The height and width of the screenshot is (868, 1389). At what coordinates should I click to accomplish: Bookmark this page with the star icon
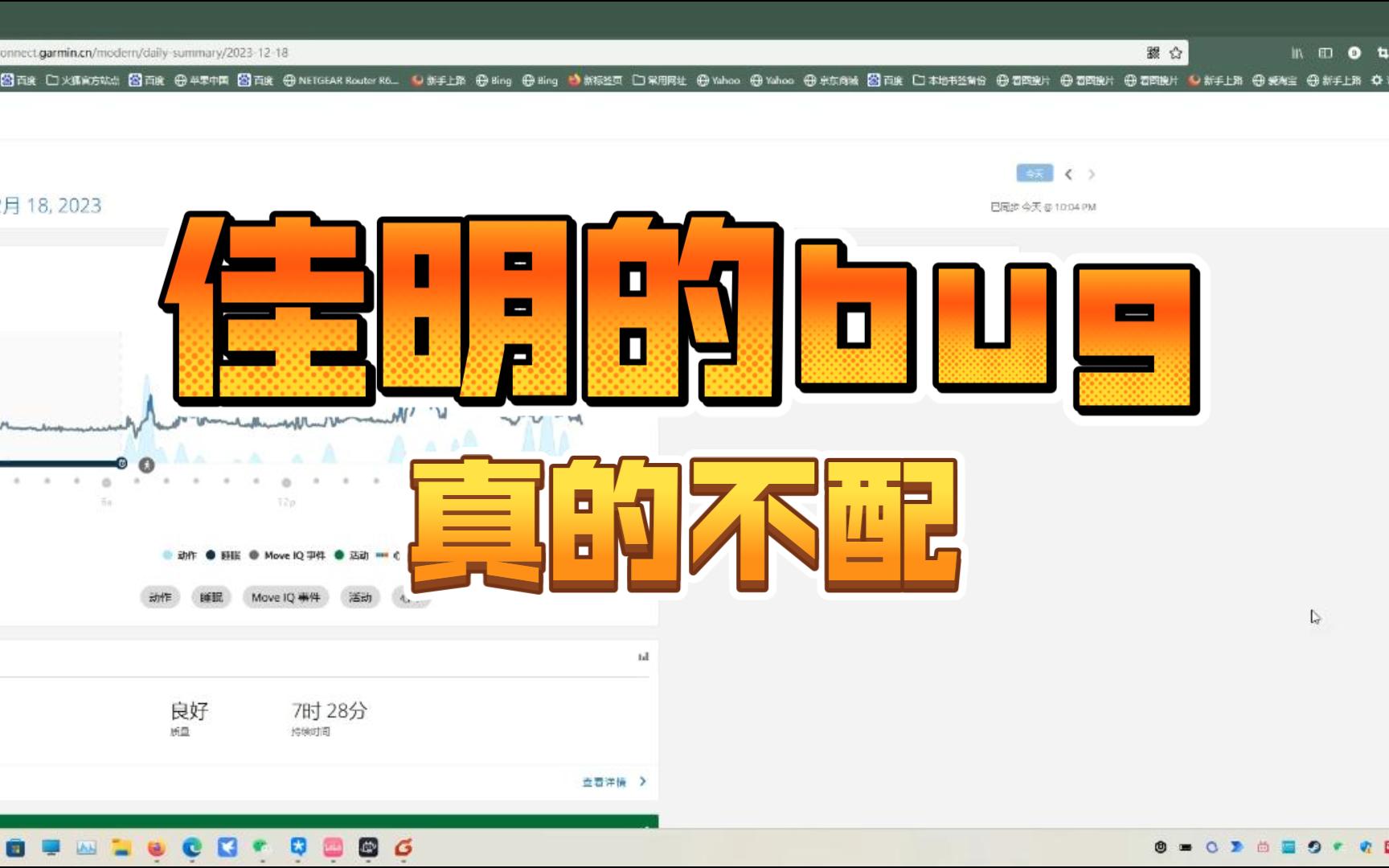tap(1176, 53)
